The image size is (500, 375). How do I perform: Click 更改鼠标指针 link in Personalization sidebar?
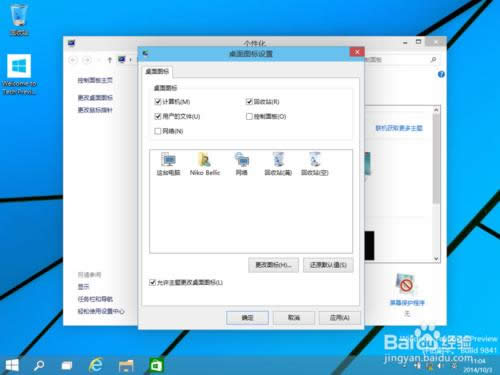[x=95, y=110]
